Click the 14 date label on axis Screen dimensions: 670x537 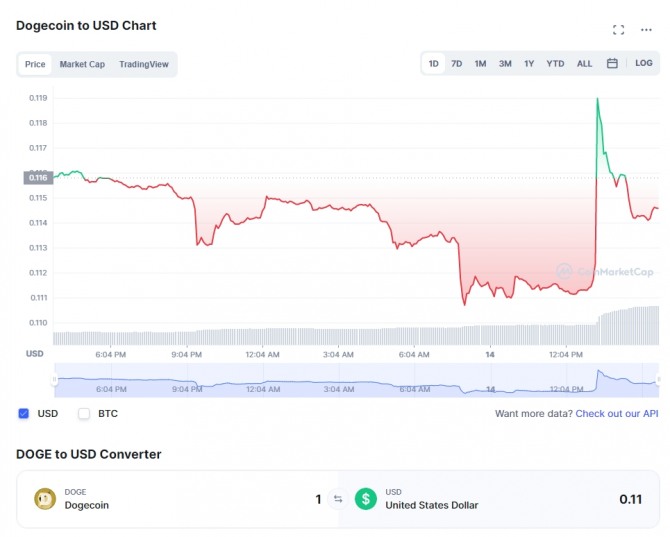click(490, 355)
